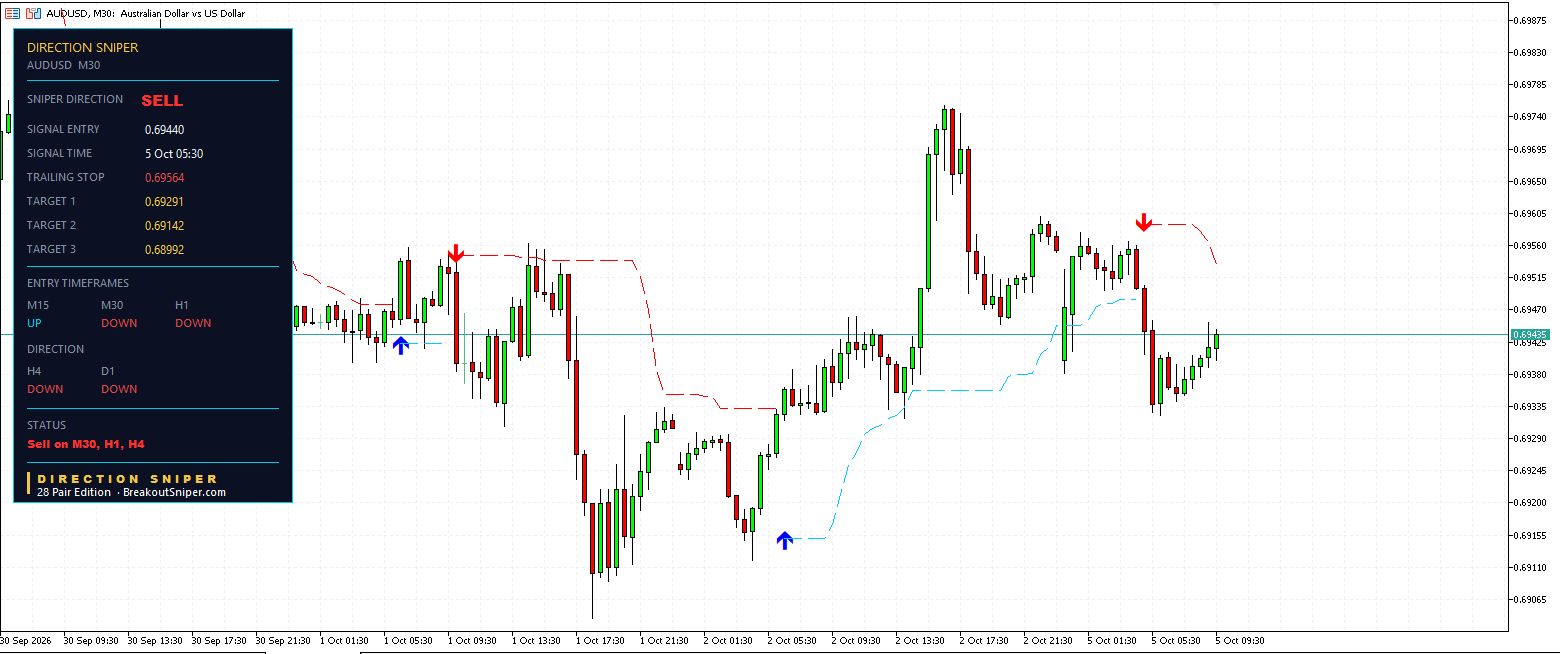This screenshot has width=1560, height=654.
Task: Click the 0.69740 price axis label
Action: (x=1531, y=117)
